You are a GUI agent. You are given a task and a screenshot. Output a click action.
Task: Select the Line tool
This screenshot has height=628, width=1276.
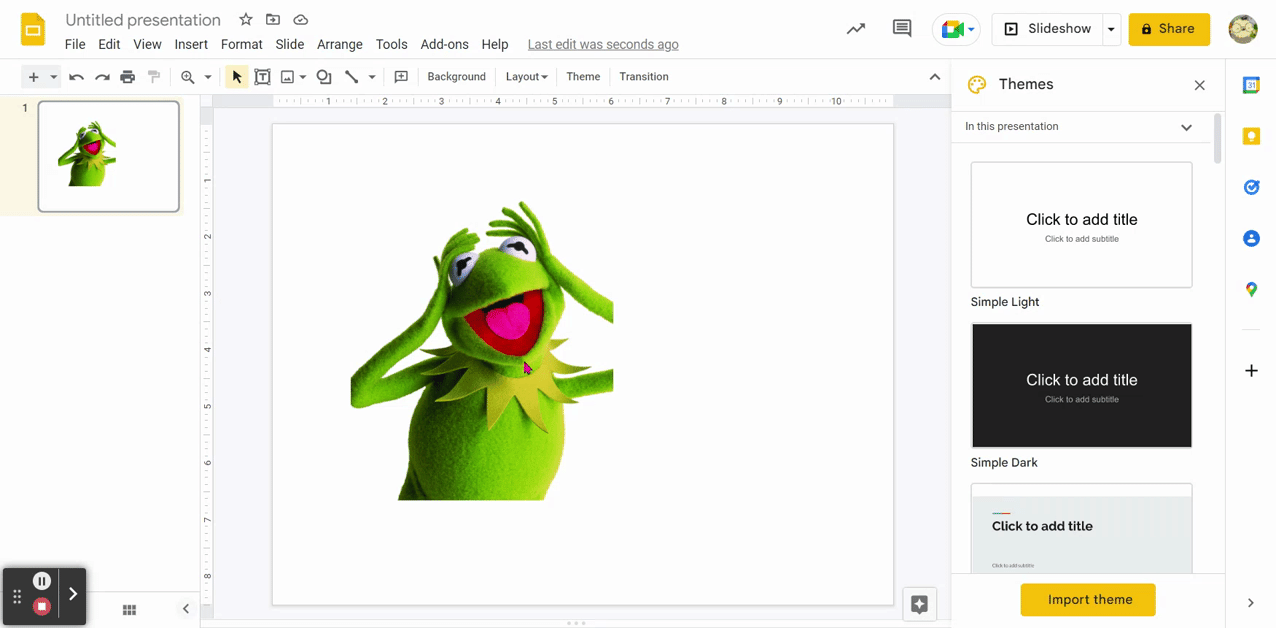(x=351, y=77)
